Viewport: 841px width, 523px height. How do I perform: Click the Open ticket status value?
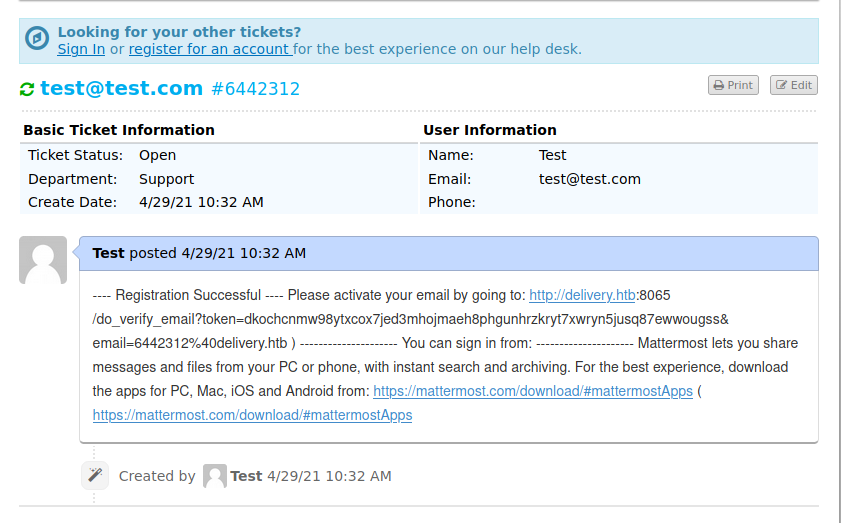(x=157, y=155)
